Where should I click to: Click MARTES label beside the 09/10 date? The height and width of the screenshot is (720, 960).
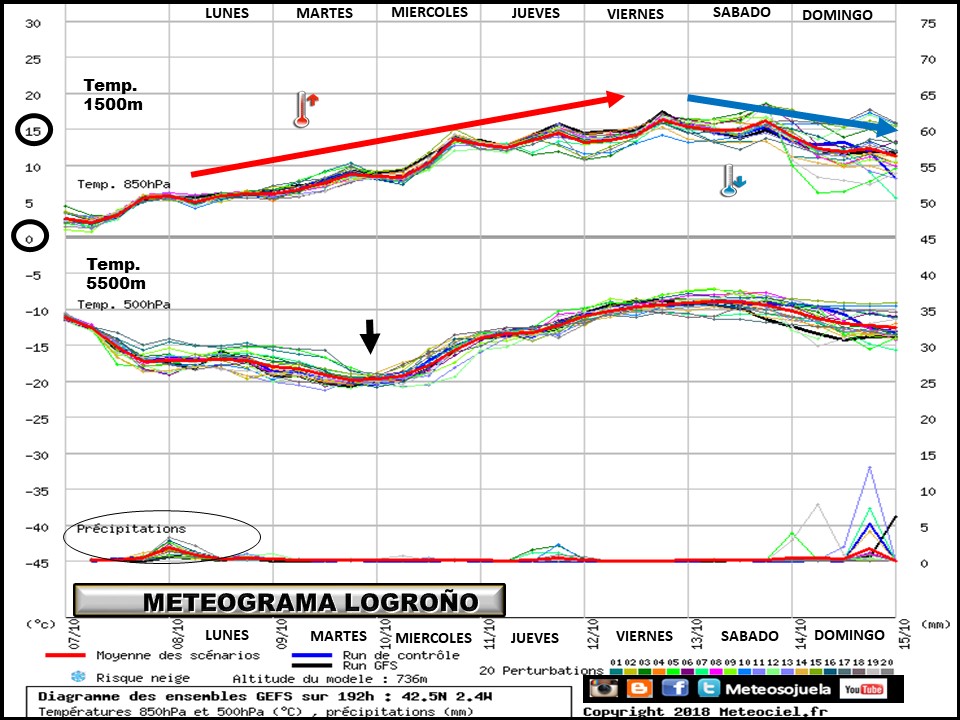click(x=339, y=636)
